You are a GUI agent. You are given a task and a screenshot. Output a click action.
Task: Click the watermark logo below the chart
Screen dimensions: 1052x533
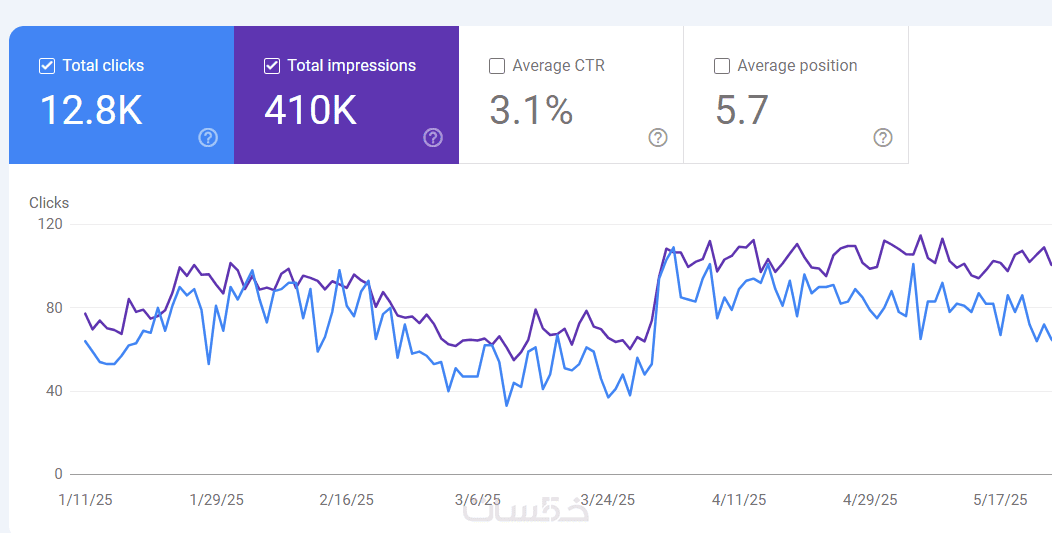526,509
